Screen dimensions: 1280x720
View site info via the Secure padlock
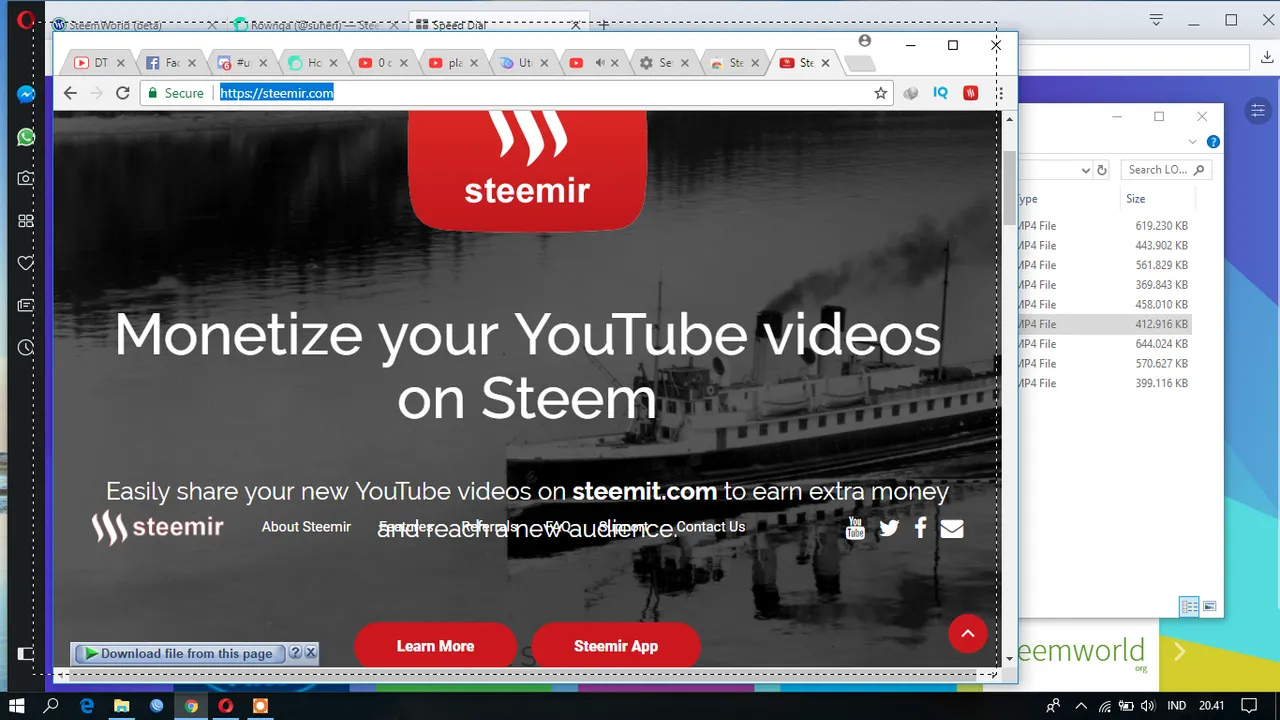click(x=175, y=93)
